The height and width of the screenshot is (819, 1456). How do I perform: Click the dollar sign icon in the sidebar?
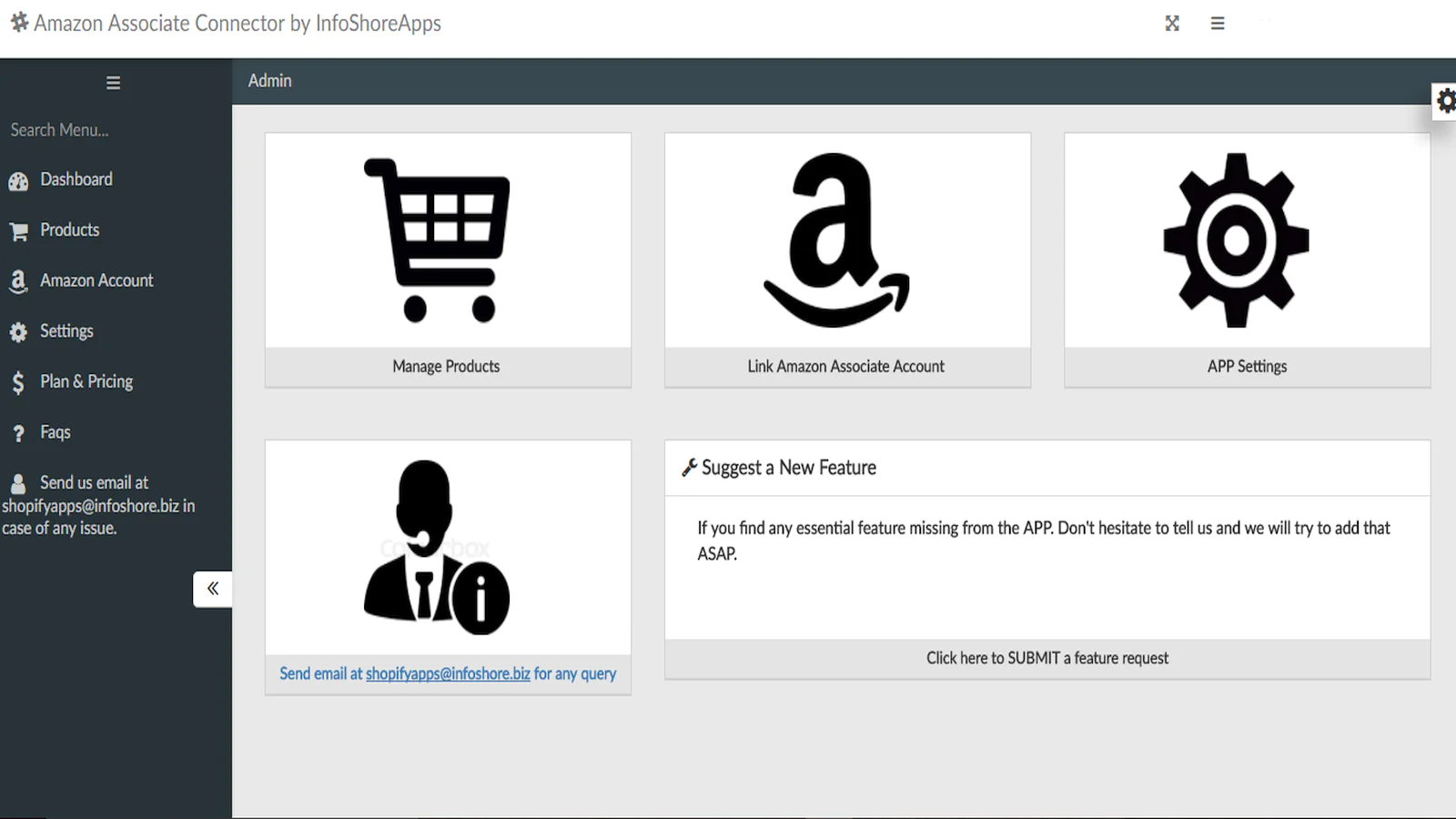(18, 382)
